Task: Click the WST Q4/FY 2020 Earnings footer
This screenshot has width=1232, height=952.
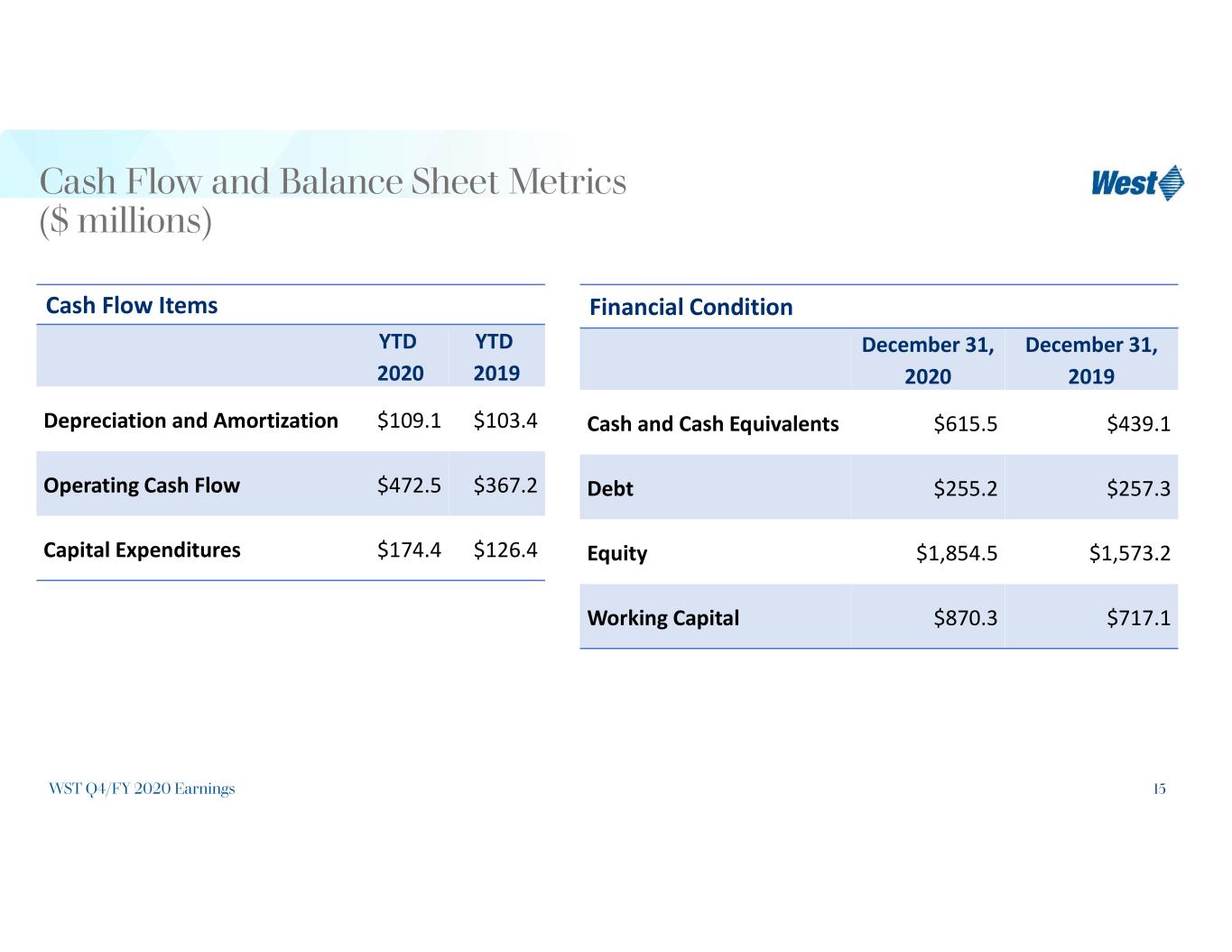Action: [142, 789]
